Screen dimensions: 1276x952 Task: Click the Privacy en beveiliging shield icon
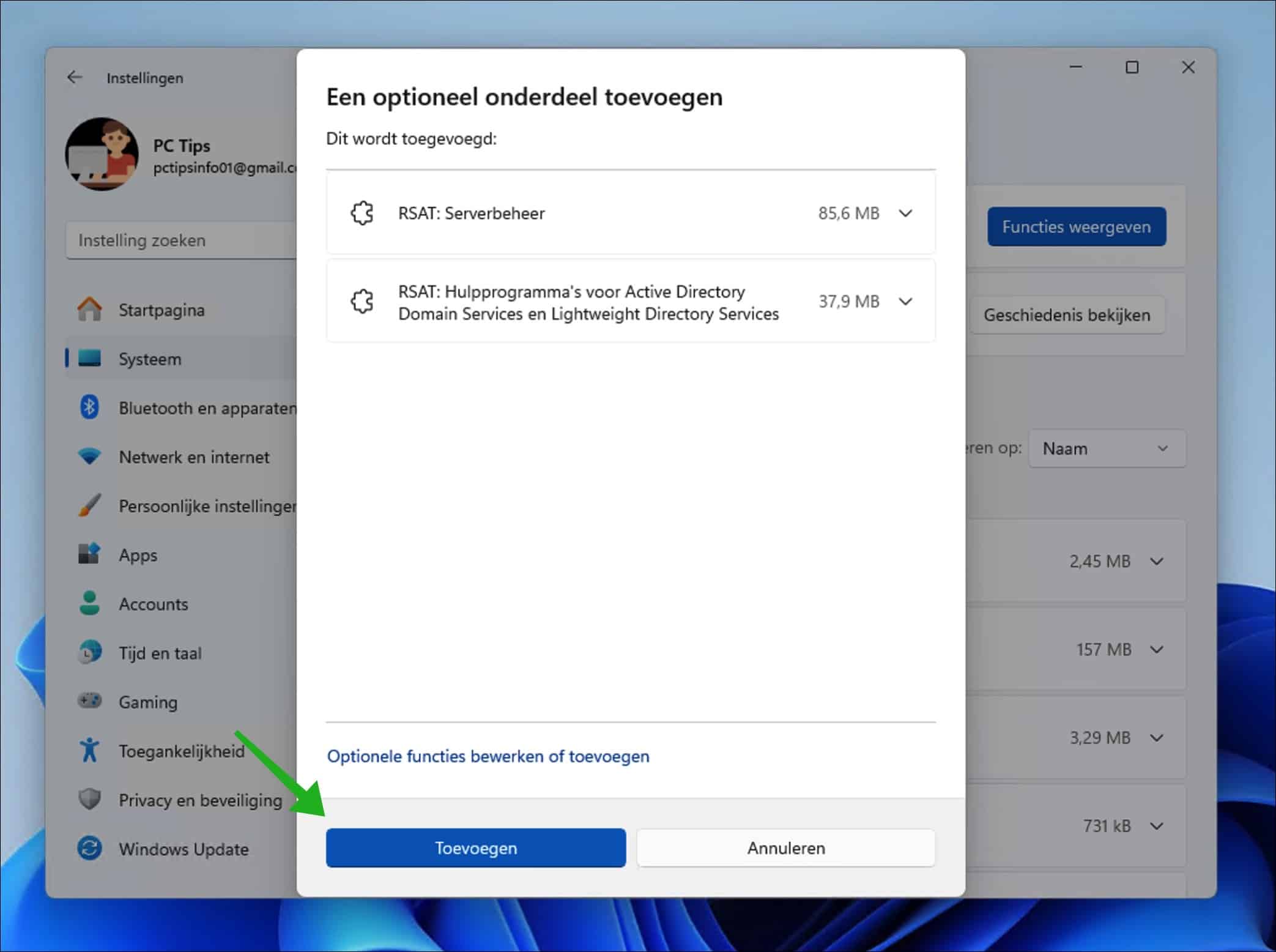click(x=89, y=799)
